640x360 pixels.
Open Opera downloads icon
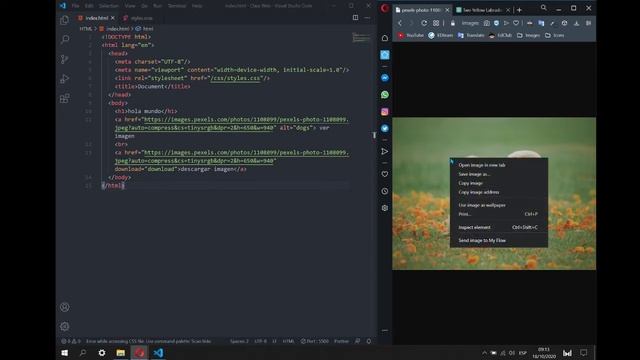(x=576, y=23)
